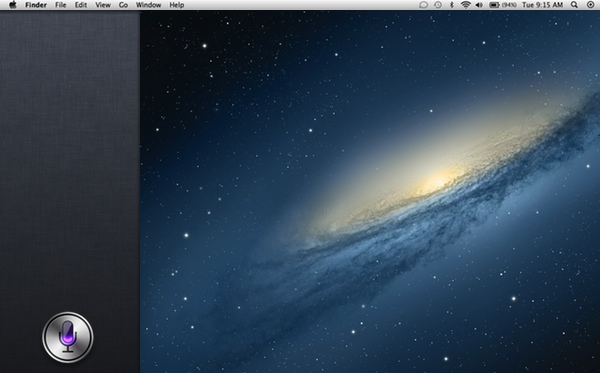The height and width of the screenshot is (373, 600).
Task: Open the View menu
Action: (x=103, y=5)
